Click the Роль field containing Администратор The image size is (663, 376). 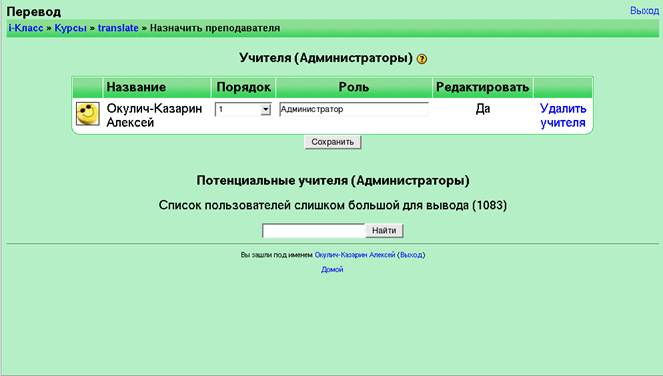pyautogui.click(x=354, y=109)
